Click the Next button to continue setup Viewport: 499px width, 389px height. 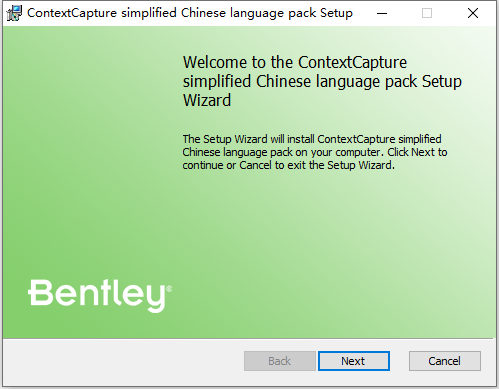pos(354,361)
